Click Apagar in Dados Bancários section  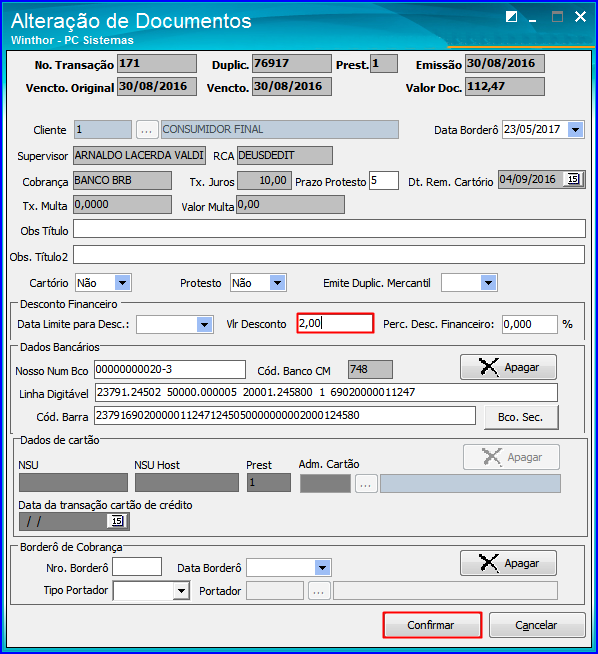508,367
